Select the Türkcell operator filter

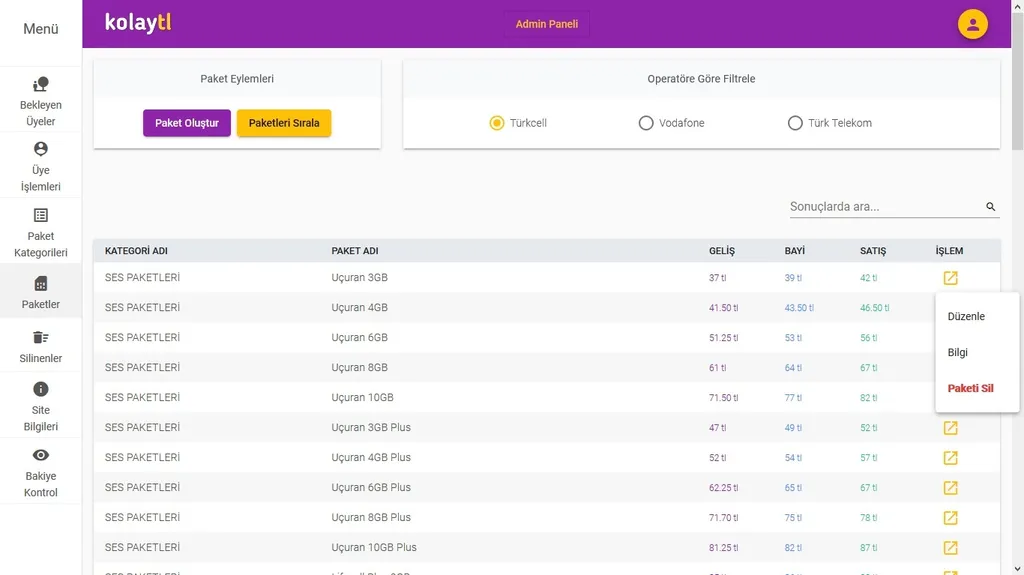pos(497,123)
